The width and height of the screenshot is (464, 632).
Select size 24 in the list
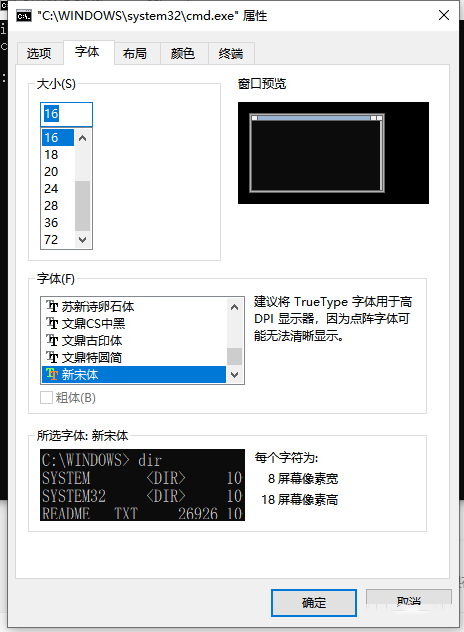tap(58, 189)
